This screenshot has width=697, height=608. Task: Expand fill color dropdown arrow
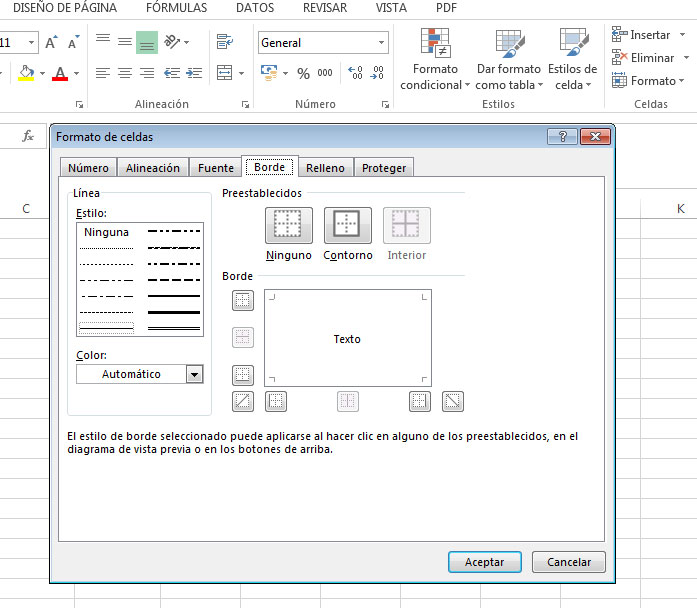[x=42, y=73]
